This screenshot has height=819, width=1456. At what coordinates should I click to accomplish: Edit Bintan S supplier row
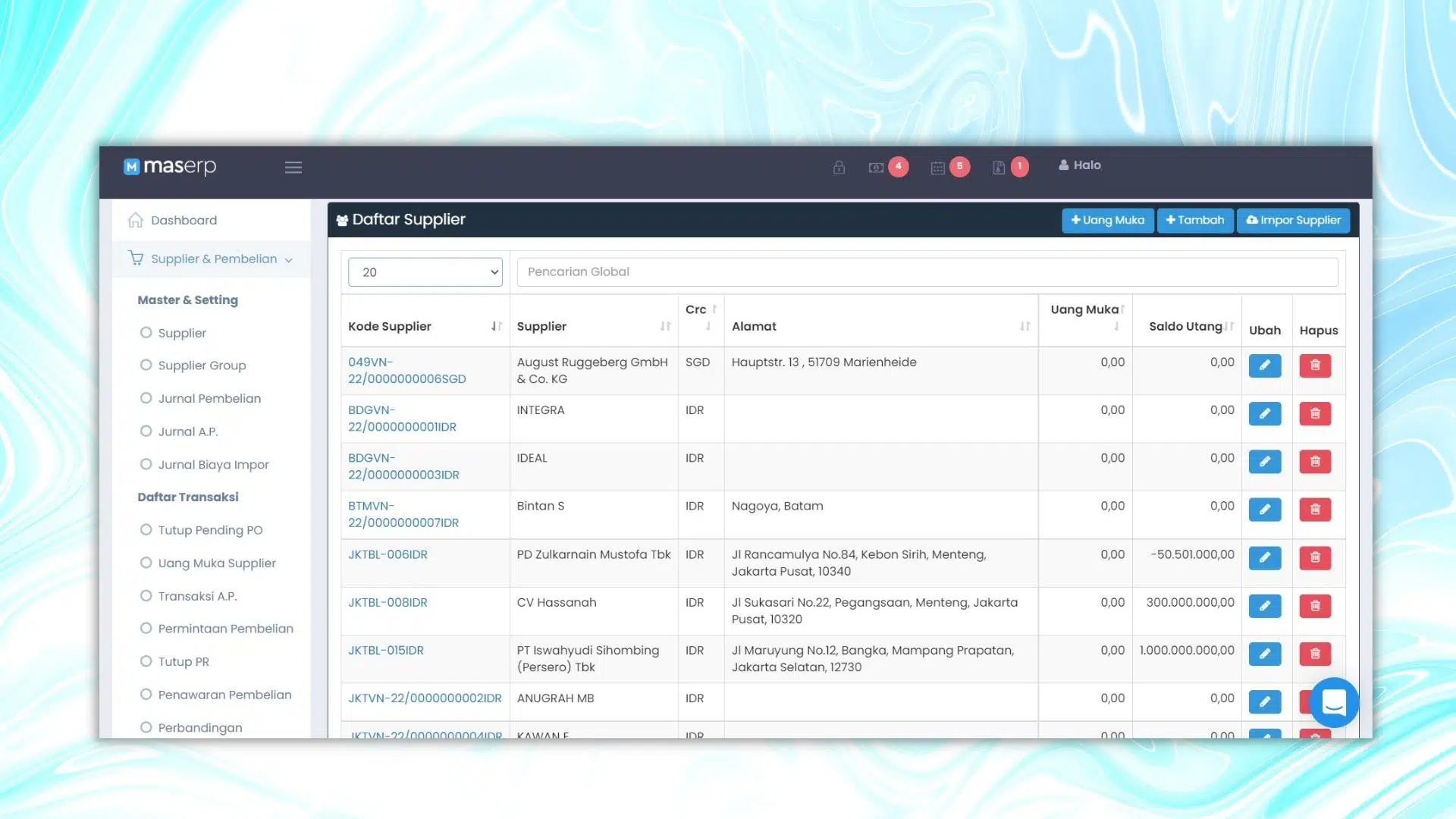[x=1264, y=509]
